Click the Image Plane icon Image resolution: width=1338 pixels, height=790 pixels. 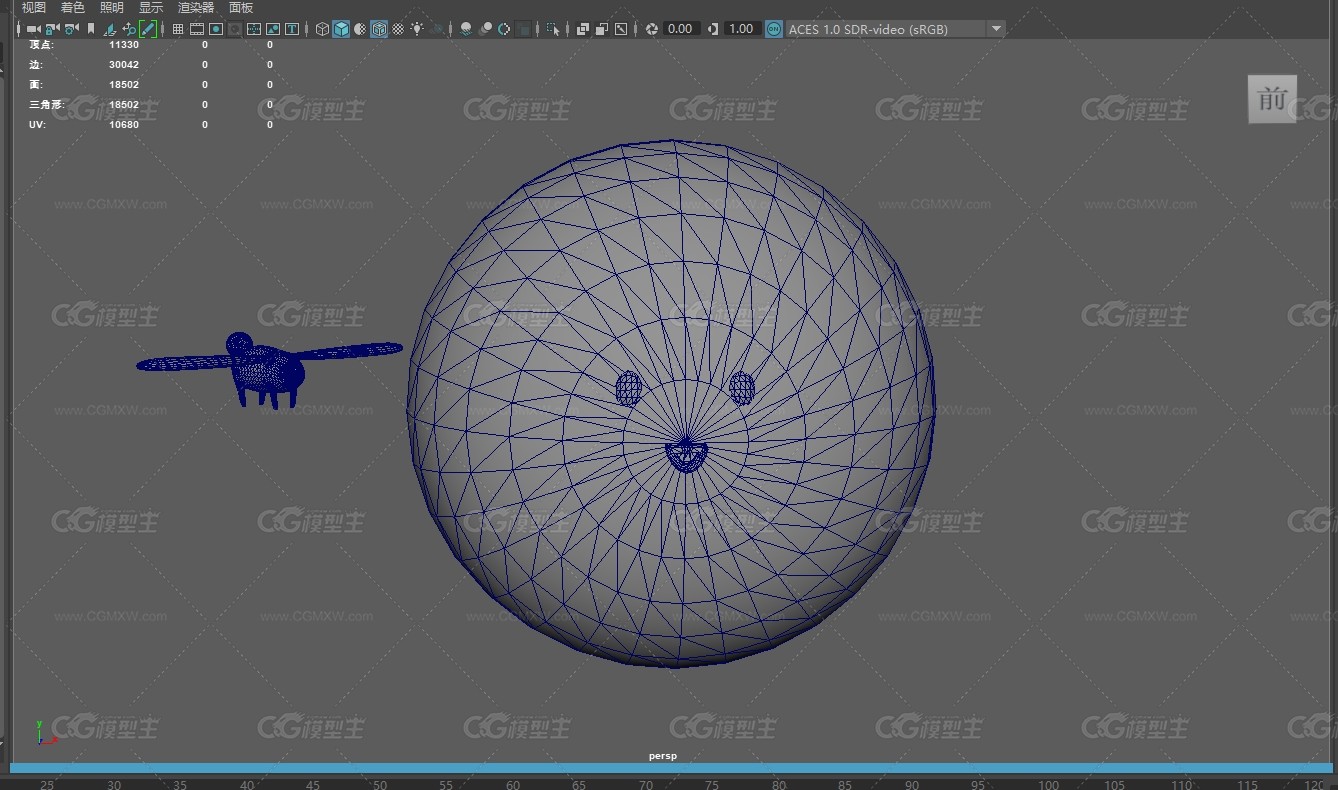click(x=110, y=29)
